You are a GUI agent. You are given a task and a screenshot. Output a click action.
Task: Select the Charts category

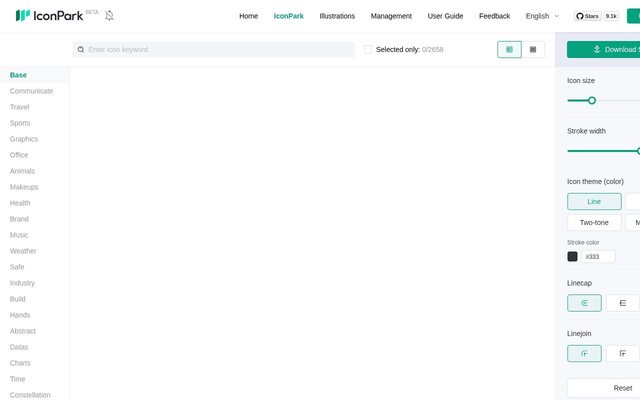(x=20, y=363)
